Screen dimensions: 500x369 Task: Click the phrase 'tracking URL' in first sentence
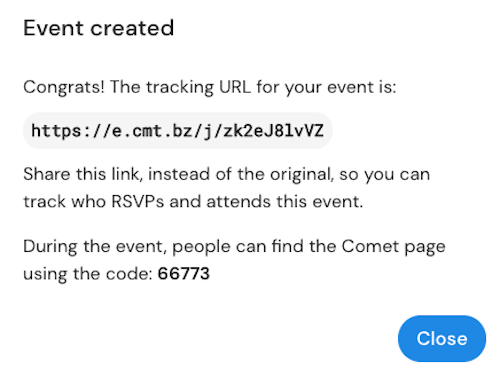click(198, 87)
